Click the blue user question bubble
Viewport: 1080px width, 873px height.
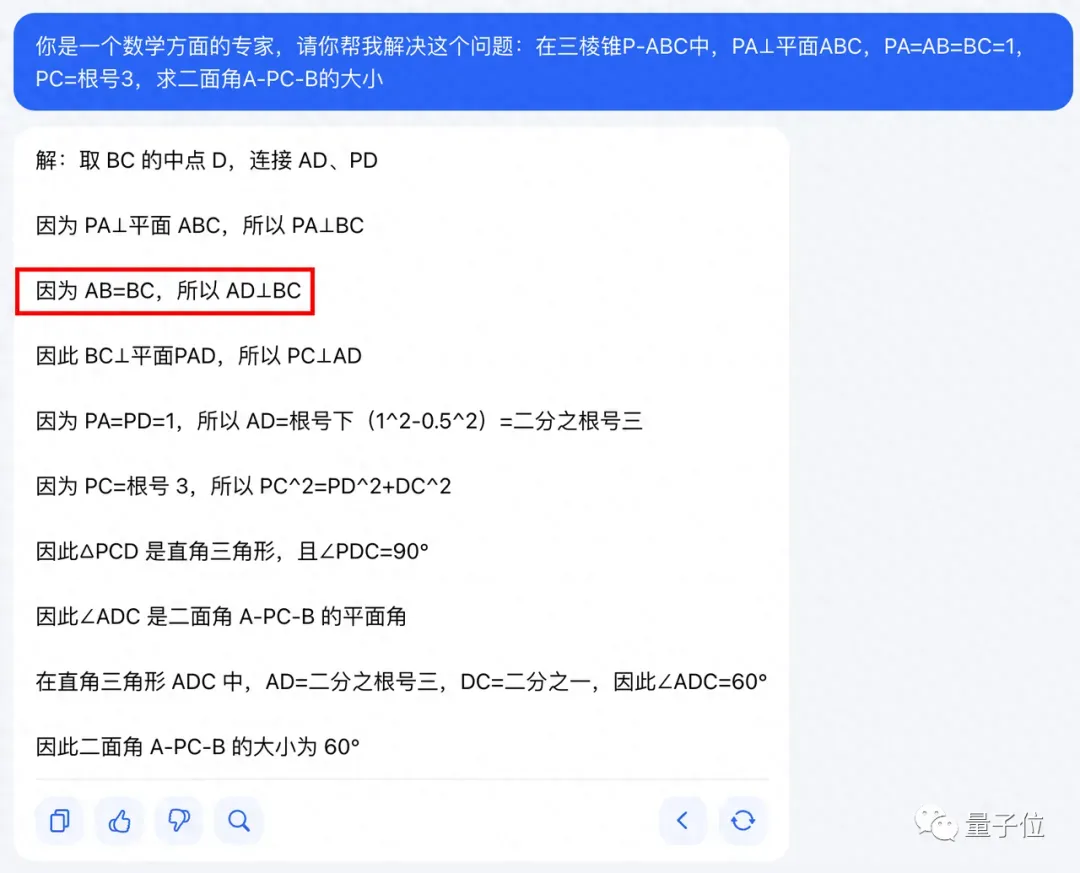(543, 62)
